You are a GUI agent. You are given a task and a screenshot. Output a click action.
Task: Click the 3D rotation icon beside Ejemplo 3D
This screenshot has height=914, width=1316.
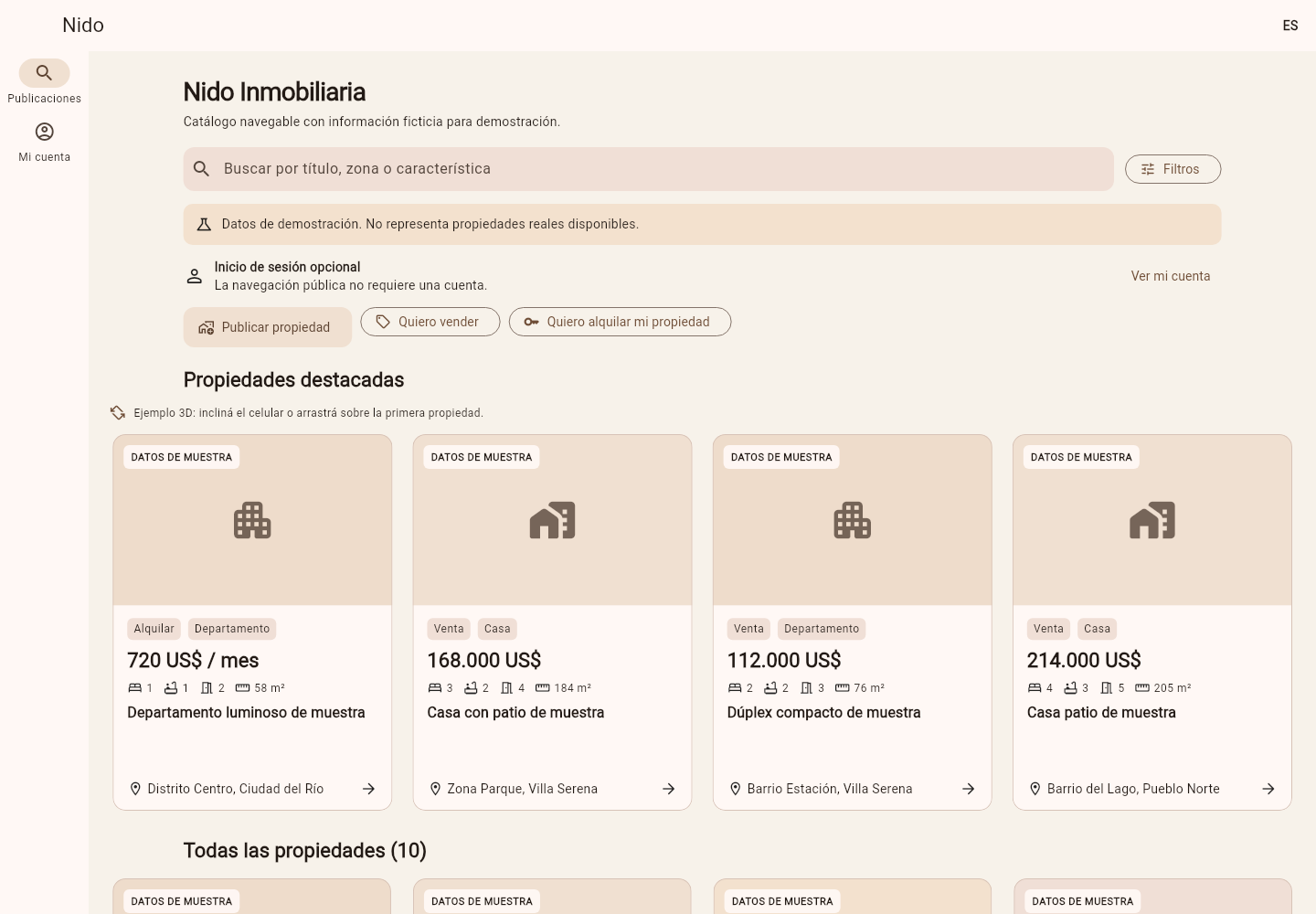[x=118, y=413]
